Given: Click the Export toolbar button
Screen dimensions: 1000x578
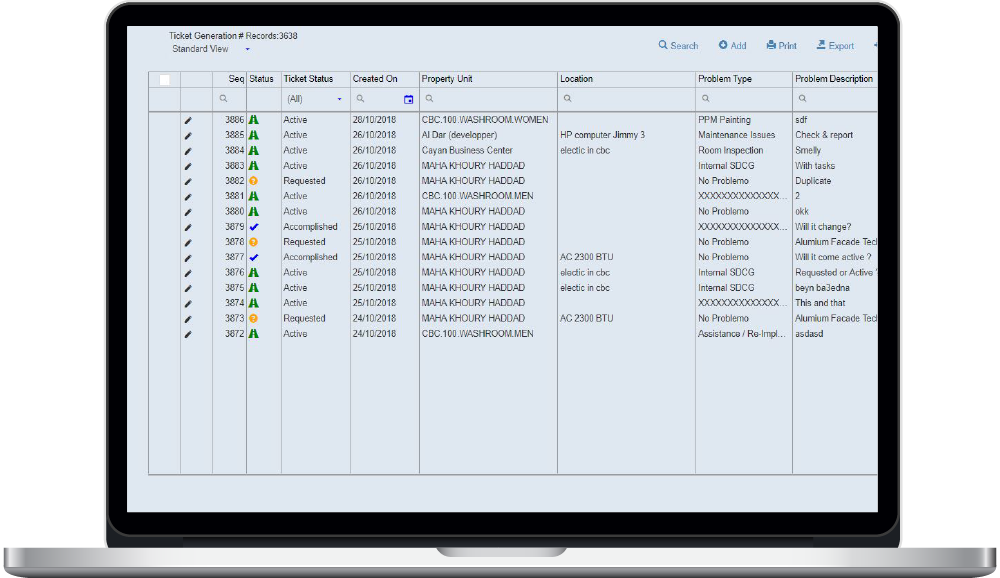Looking at the screenshot, I should point(835,46).
